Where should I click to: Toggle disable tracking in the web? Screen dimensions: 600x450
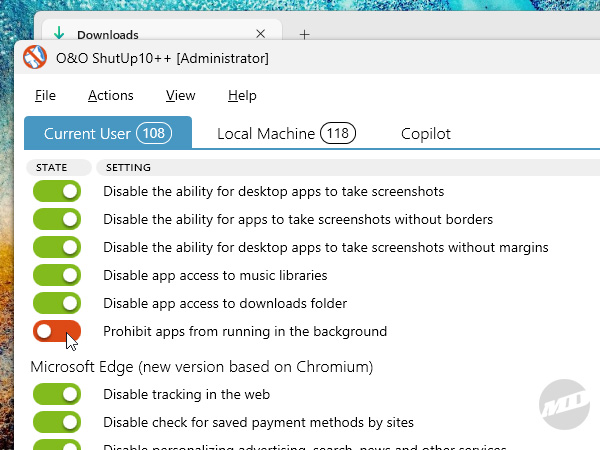point(57,395)
